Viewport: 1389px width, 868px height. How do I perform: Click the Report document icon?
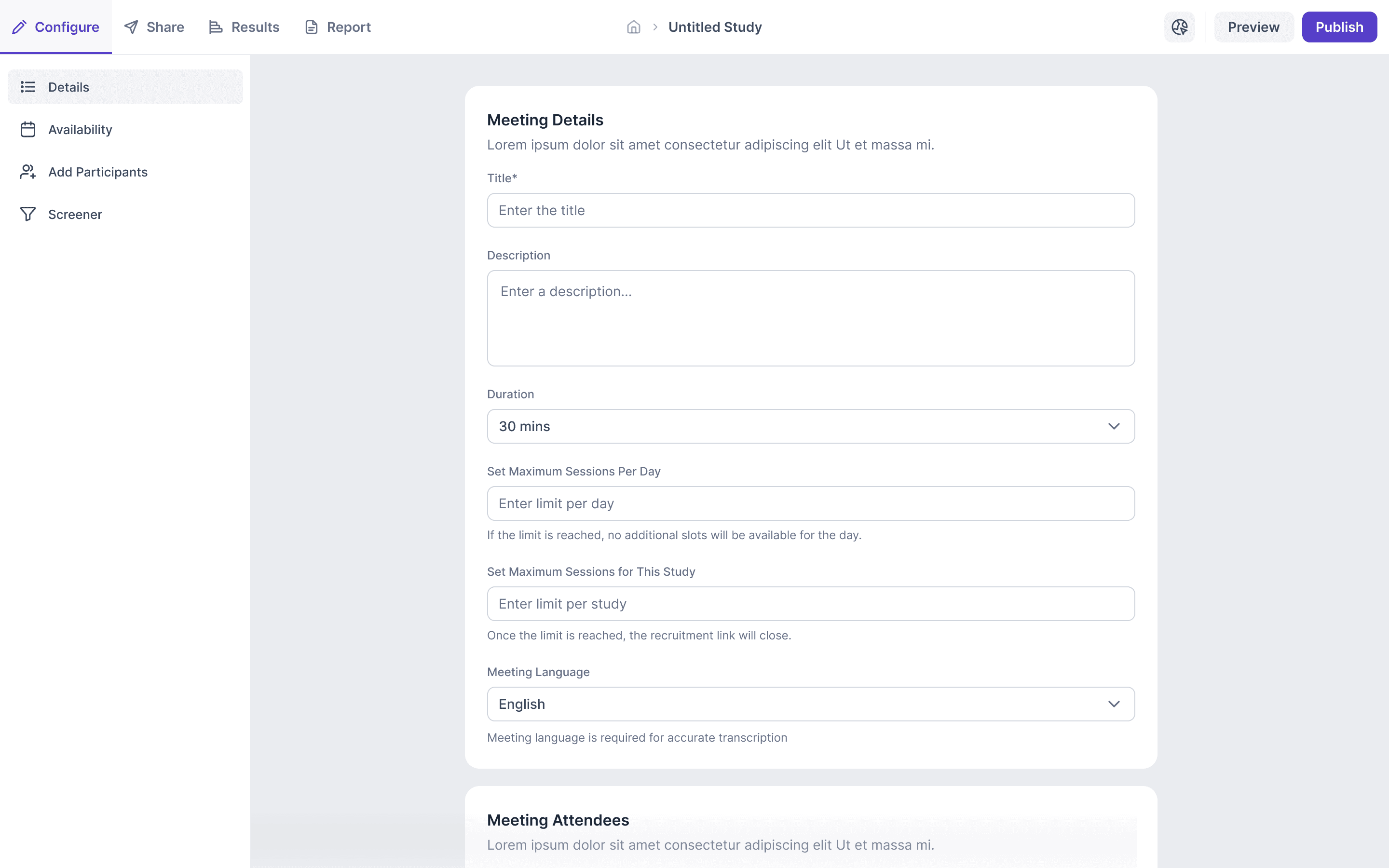click(311, 27)
